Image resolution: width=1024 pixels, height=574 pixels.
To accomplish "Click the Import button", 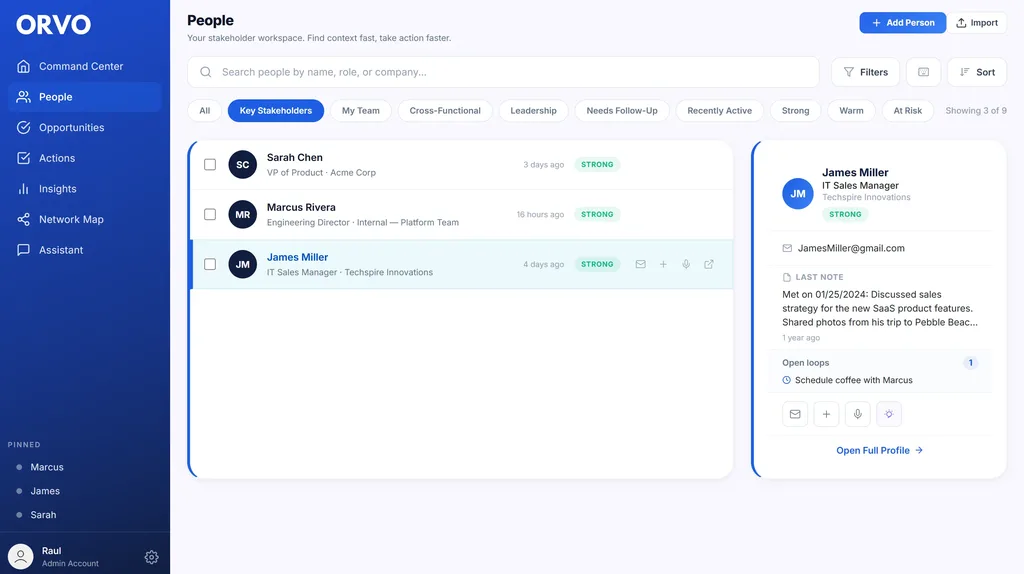I will pyautogui.click(x=978, y=23).
